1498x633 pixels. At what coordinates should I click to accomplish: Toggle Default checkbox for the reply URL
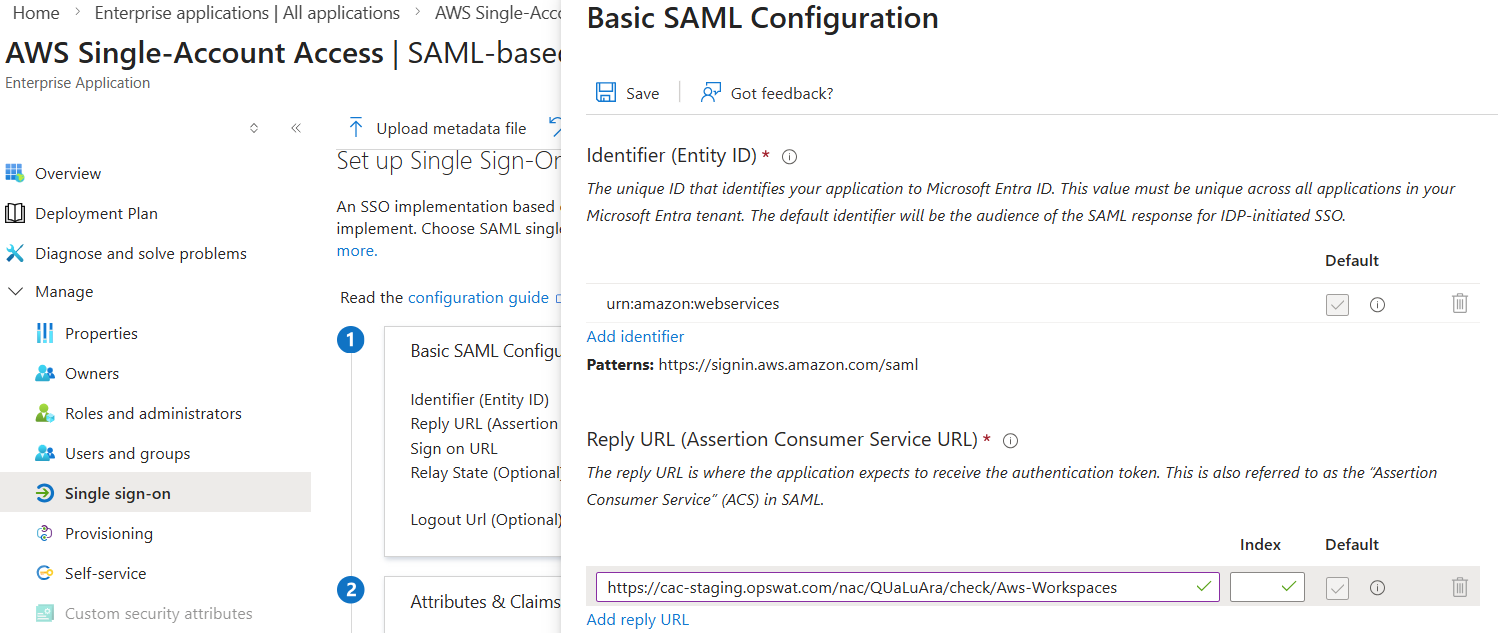1337,588
